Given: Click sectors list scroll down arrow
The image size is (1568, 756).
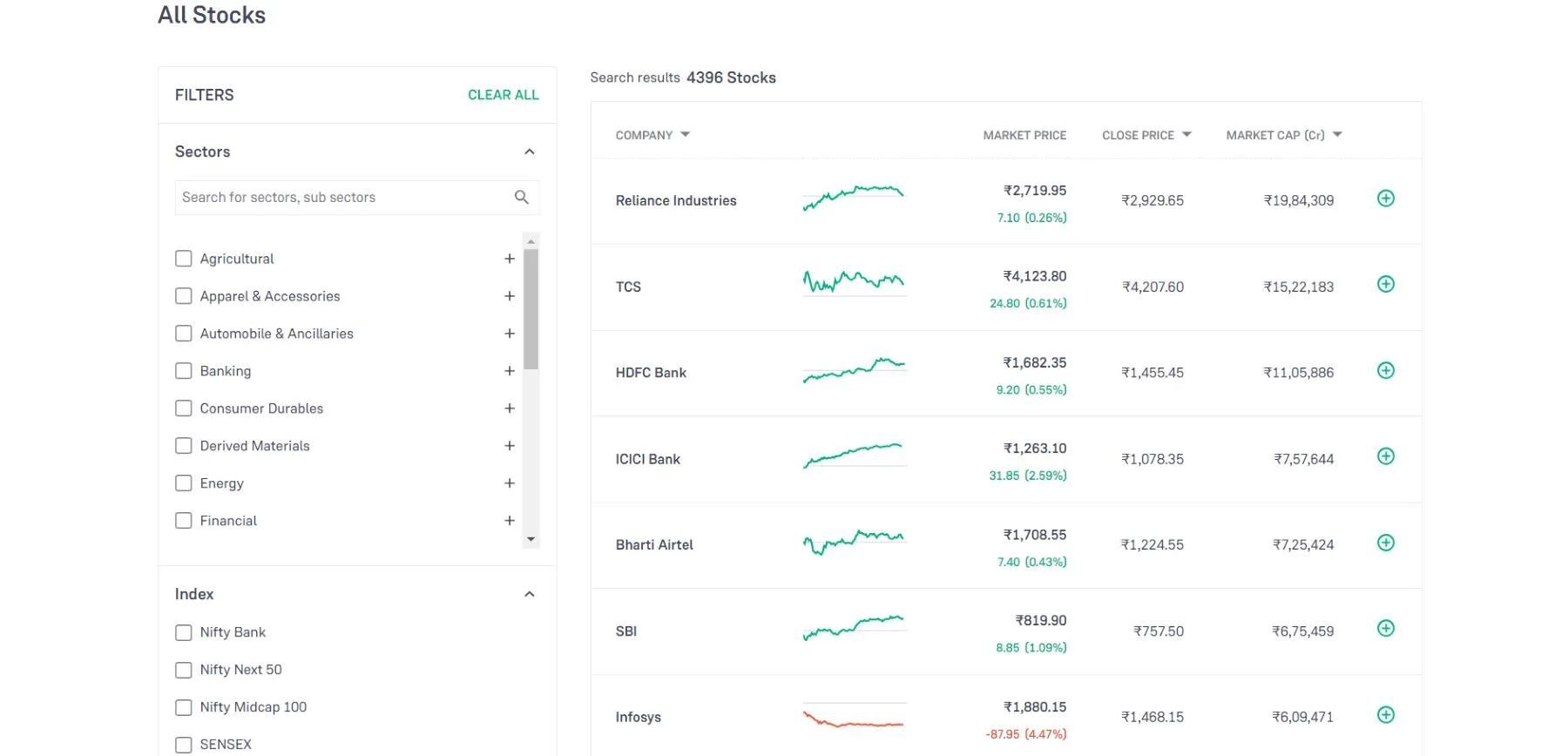Looking at the screenshot, I should click(531, 540).
